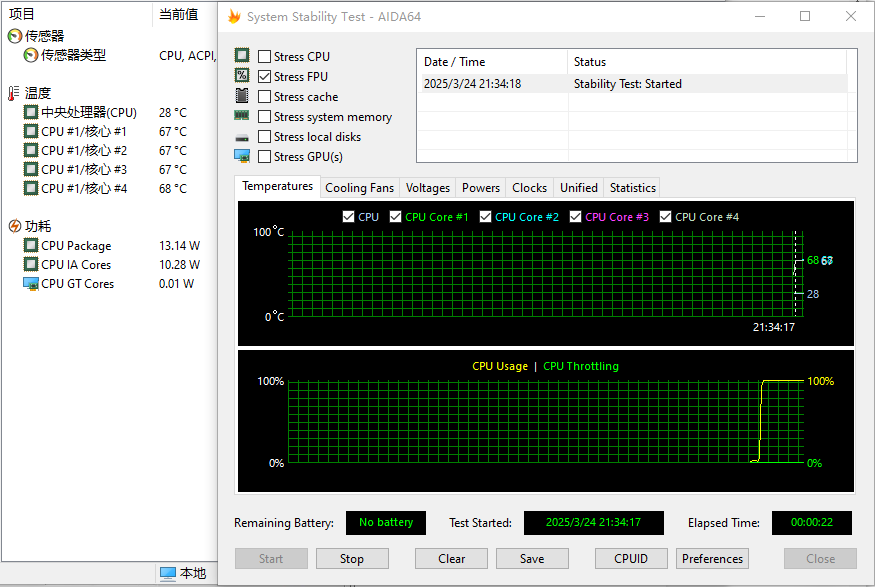Click the local disks drive icon
This screenshot has width=875, height=587.
[240, 136]
